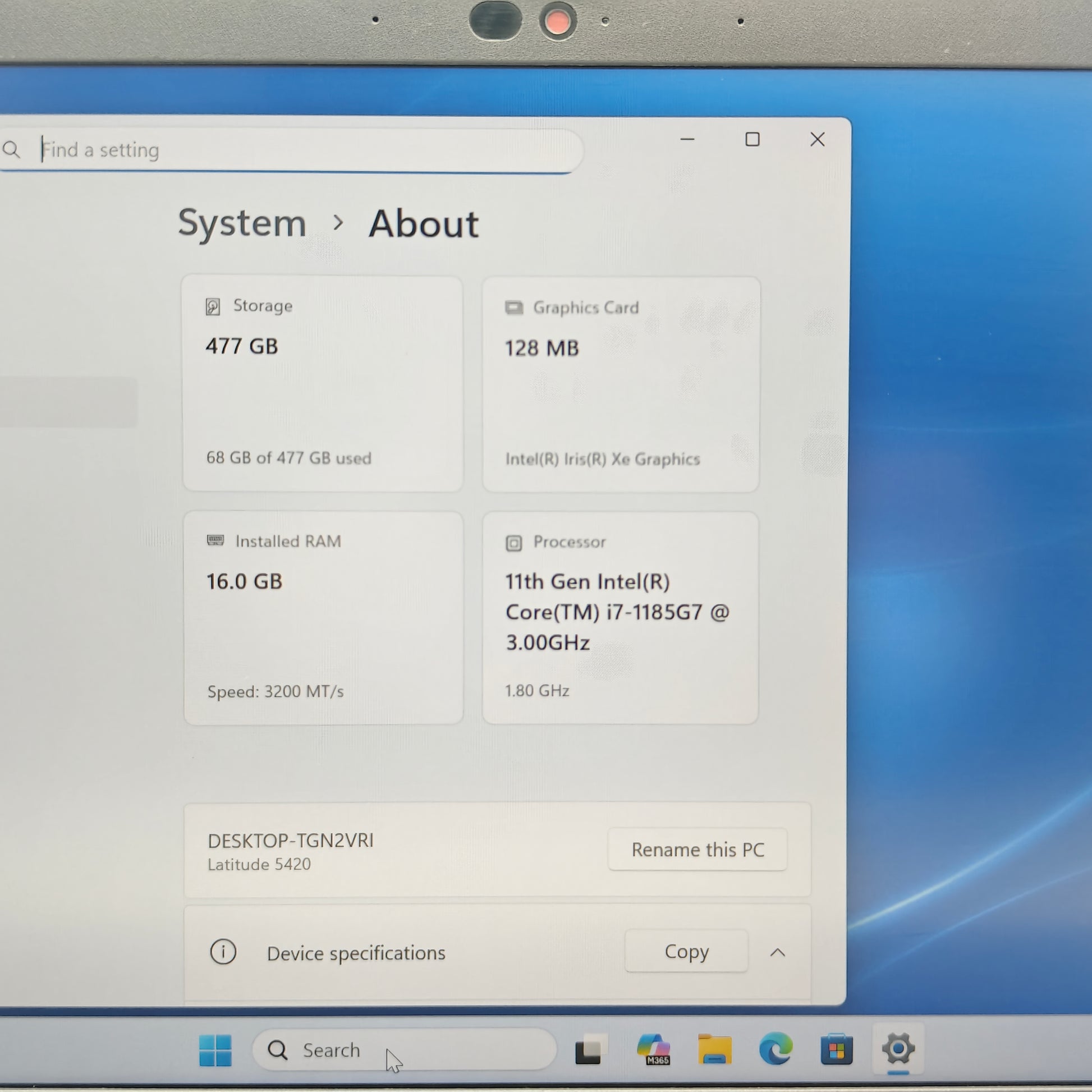
Task: Collapse the Device specifications section
Action: [777, 952]
